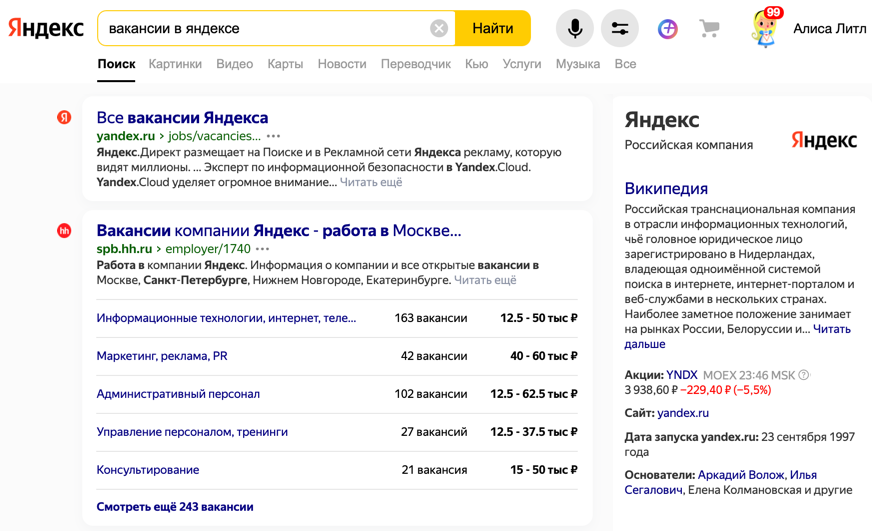872x531 pixels.
Task: Expand "Смотреть ещё 243 вакансии"
Action: point(175,507)
